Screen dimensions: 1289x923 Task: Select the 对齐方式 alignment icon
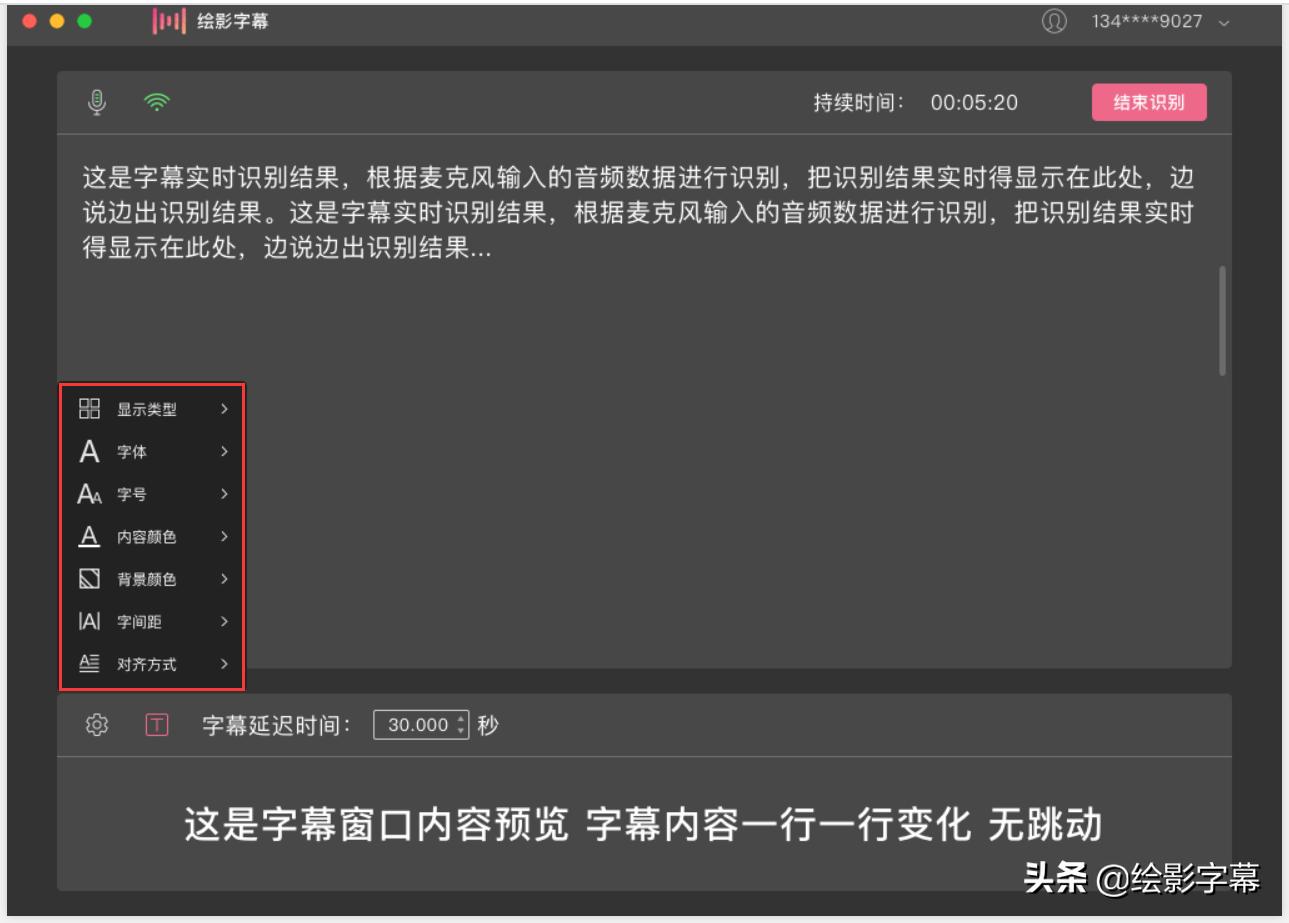point(88,663)
